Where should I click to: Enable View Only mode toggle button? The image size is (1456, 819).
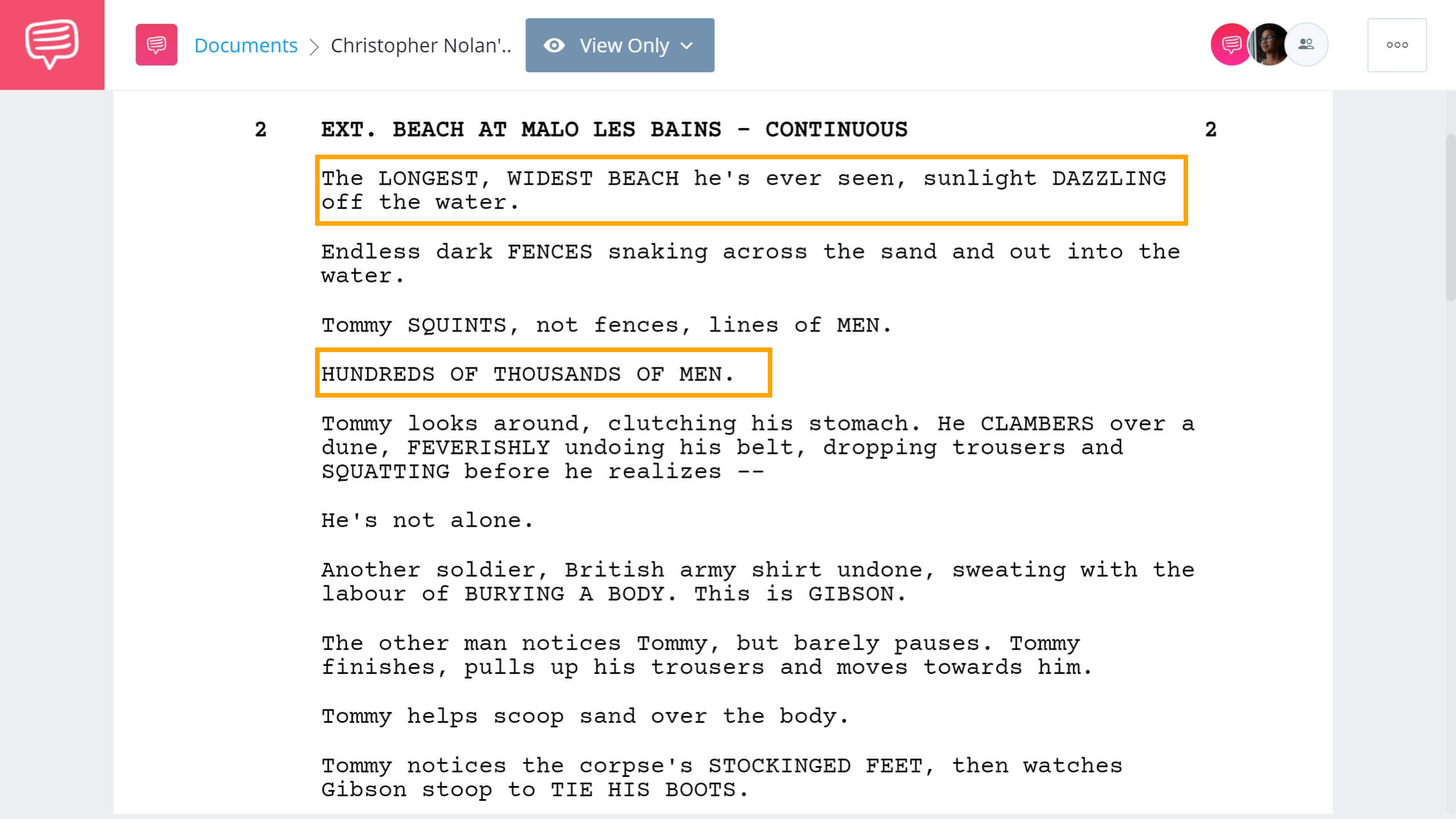coord(619,45)
